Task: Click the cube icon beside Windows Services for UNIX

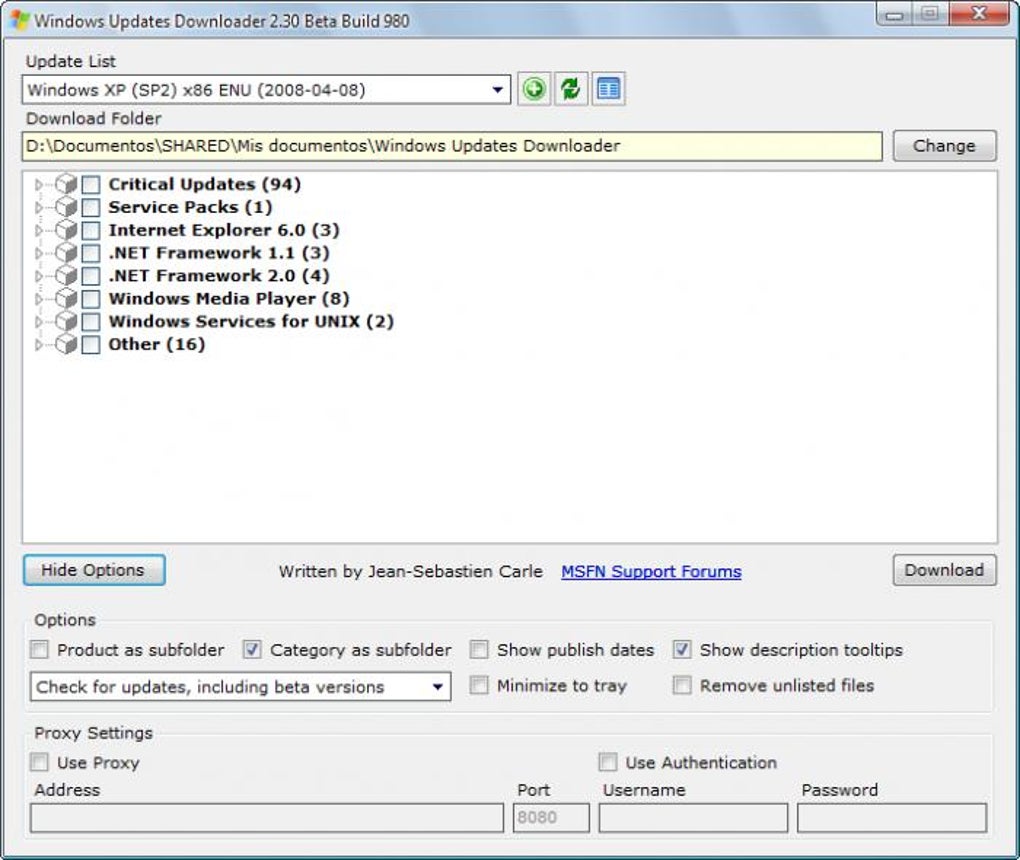Action: point(66,321)
